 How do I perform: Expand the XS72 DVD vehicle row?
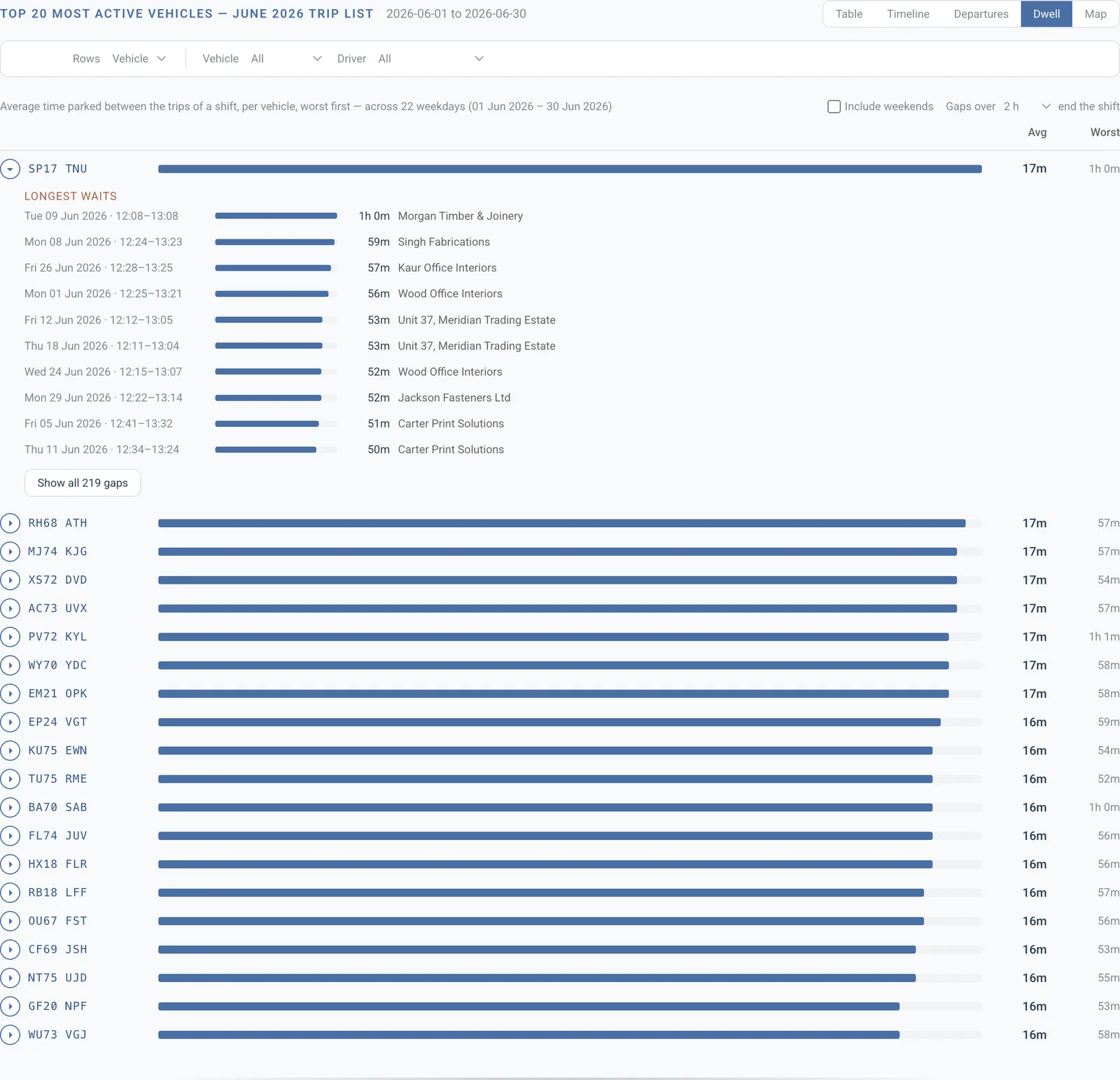tap(10, 580)
